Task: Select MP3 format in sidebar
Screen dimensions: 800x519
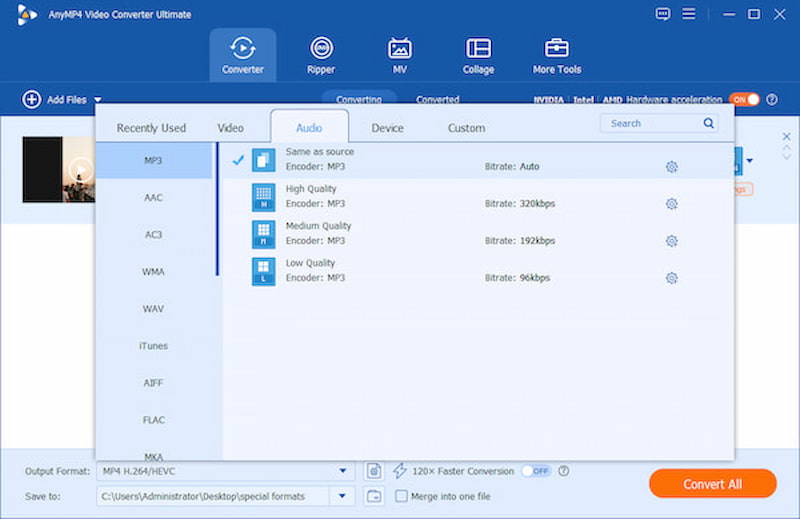Action: pyautogui.click(x=153, y=160)
